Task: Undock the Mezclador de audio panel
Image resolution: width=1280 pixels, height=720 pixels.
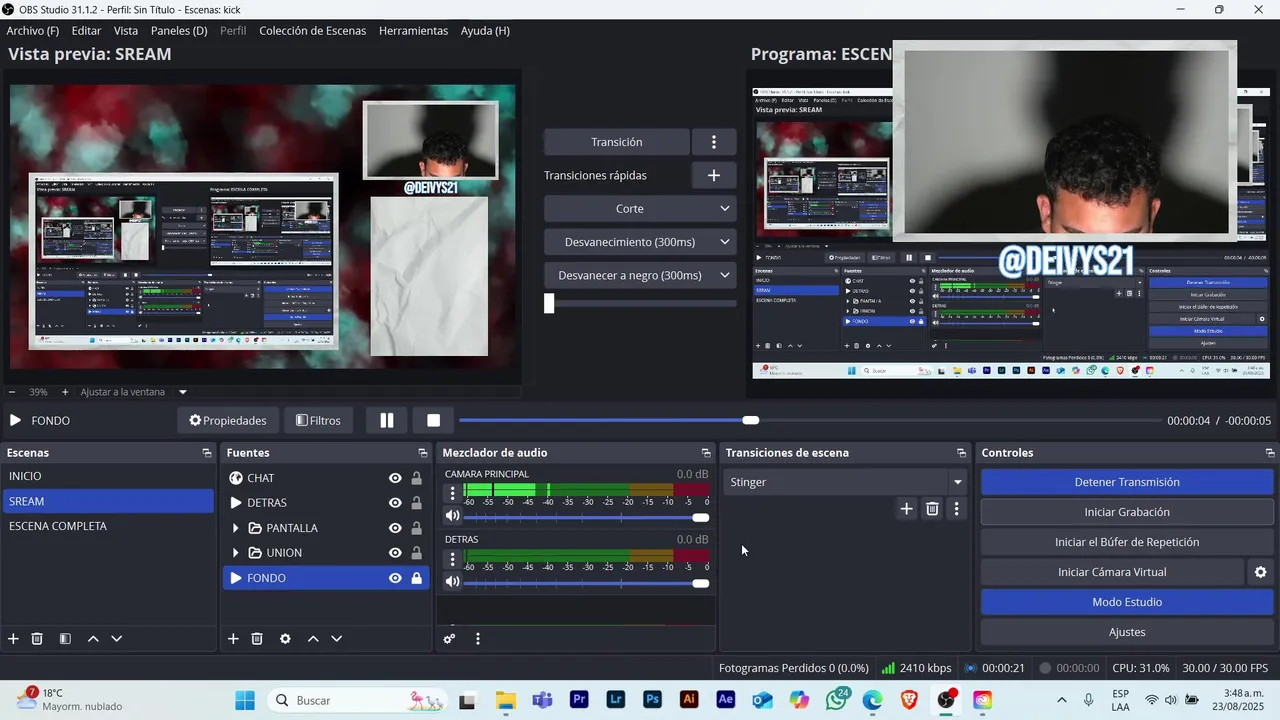Action: pos(706,453)
